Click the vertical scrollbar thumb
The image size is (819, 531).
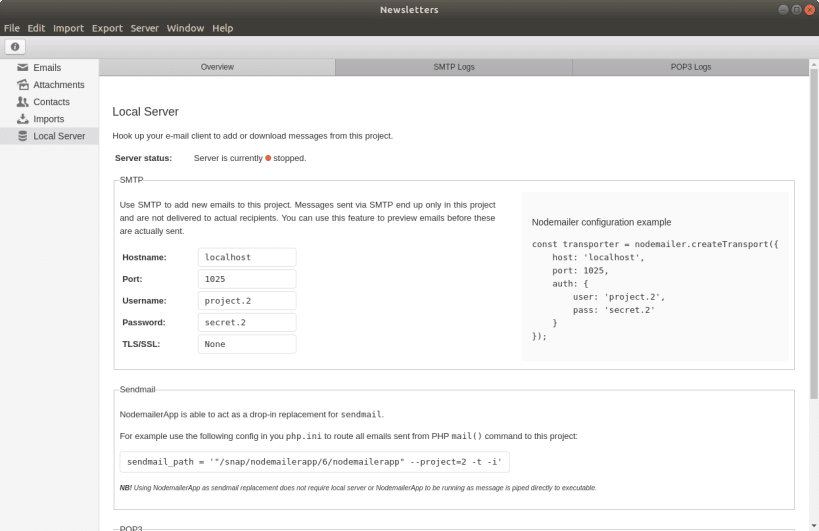tap(814, 234)
